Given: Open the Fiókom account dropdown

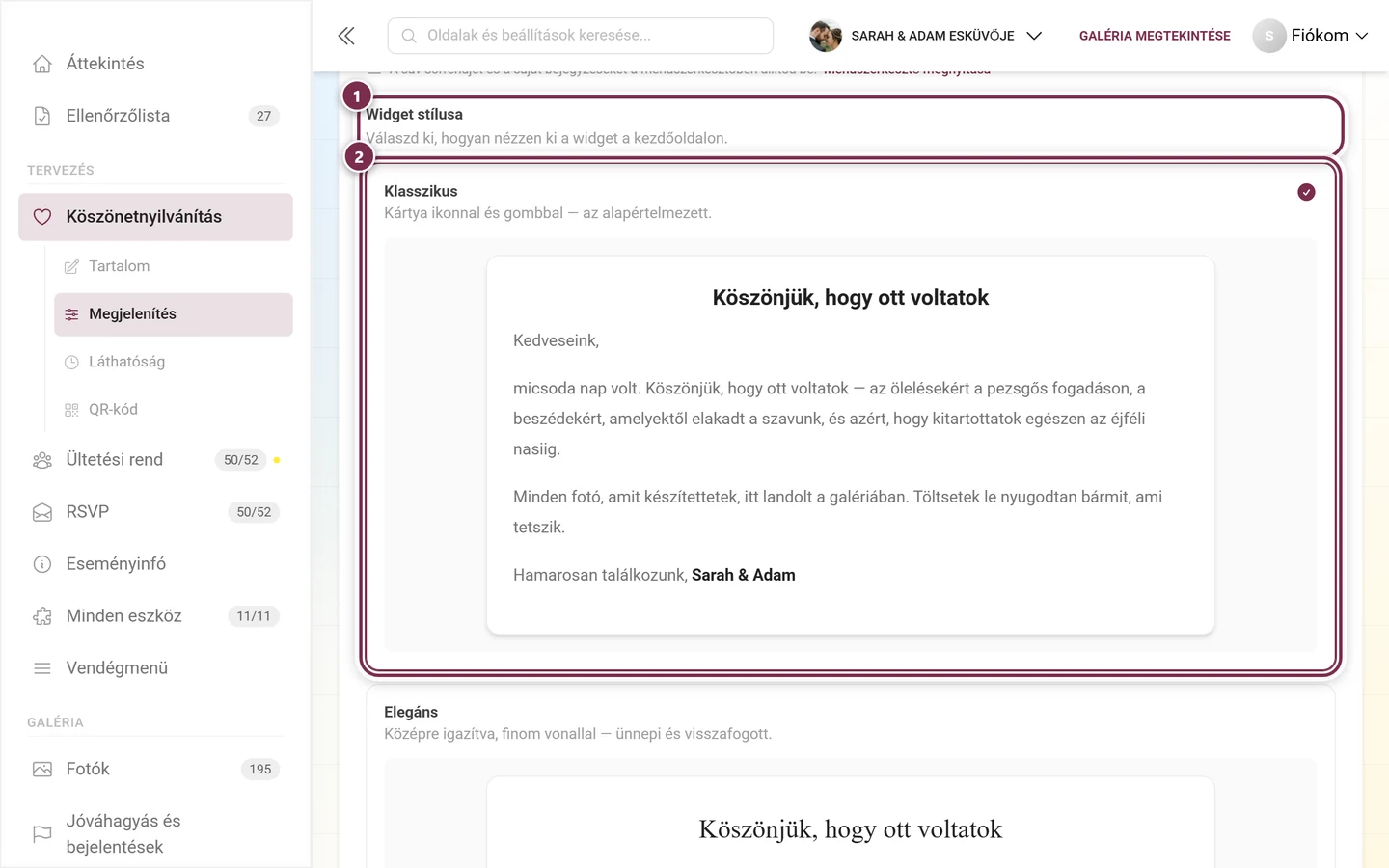Looking at the screenshot, I should 1311,36.
